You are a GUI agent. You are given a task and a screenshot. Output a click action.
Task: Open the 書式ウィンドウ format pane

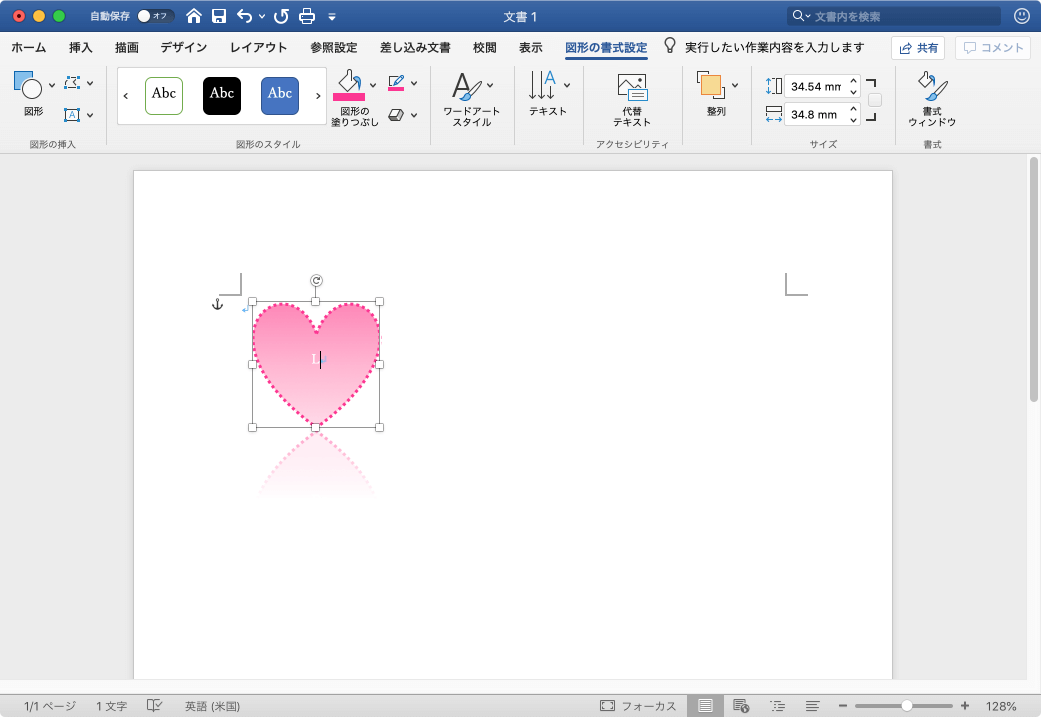tap(932, 99)
